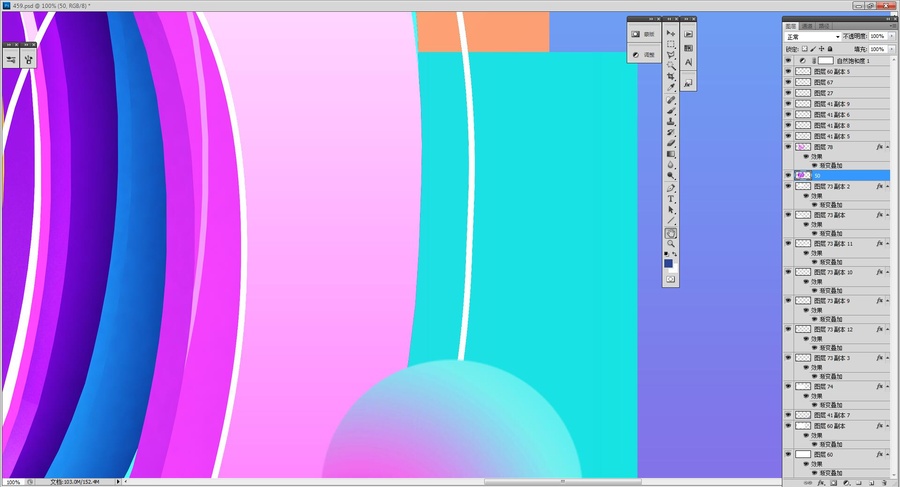900x487 pixels.
Task: Select the Path Selection tool
Action: point(670,210)
